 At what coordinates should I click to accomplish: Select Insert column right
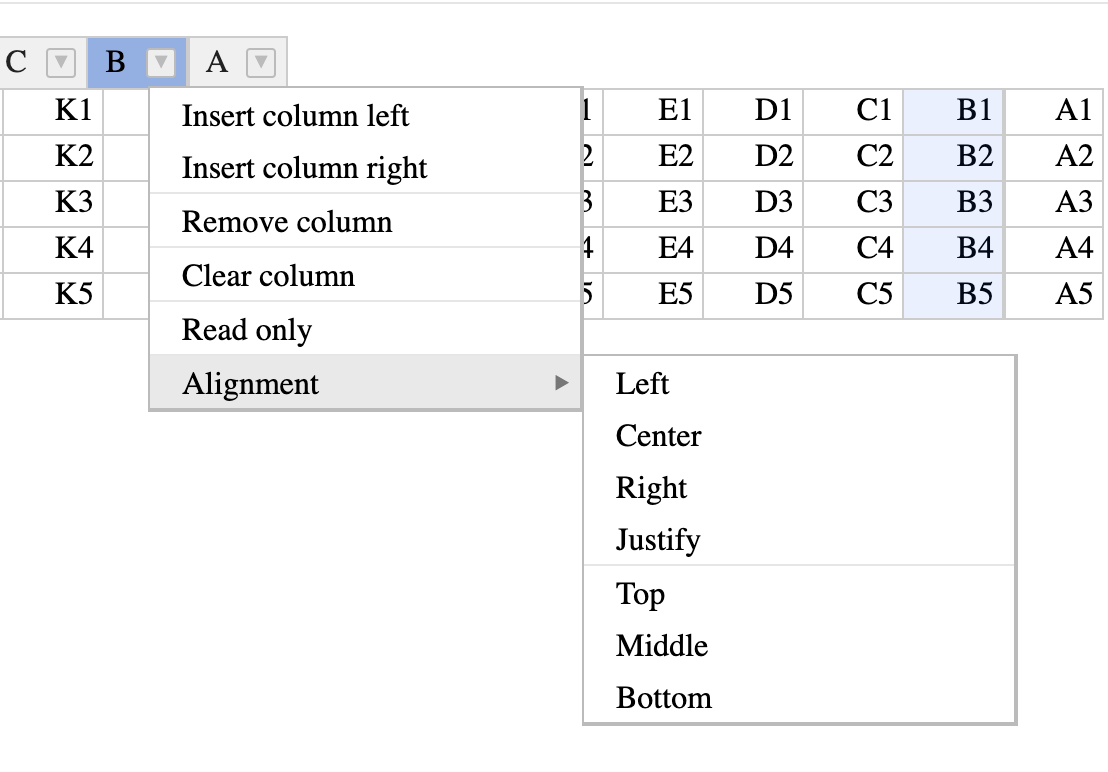(303, 168)
